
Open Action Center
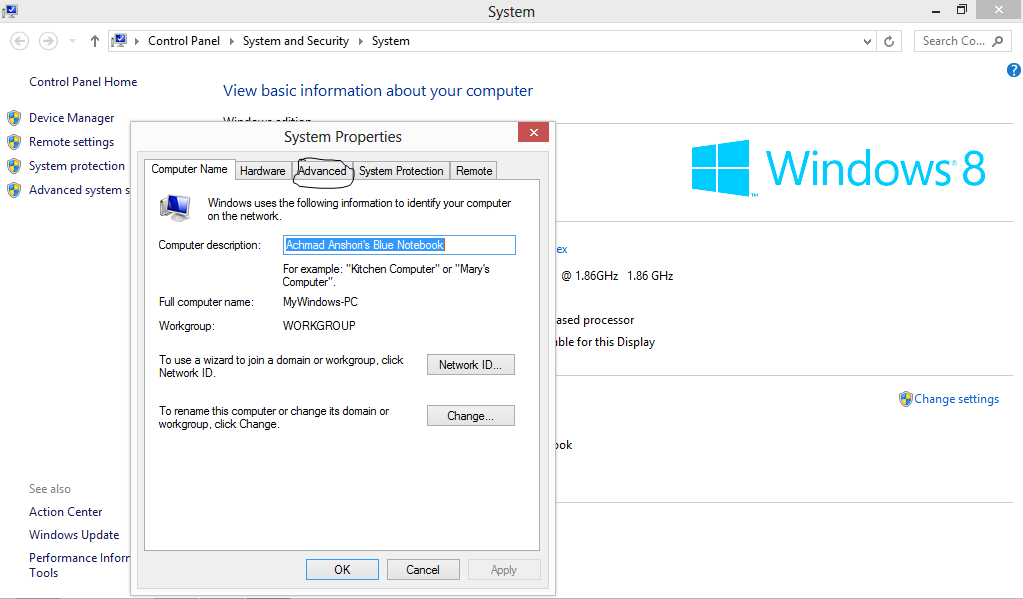click(x=65, y=512)
